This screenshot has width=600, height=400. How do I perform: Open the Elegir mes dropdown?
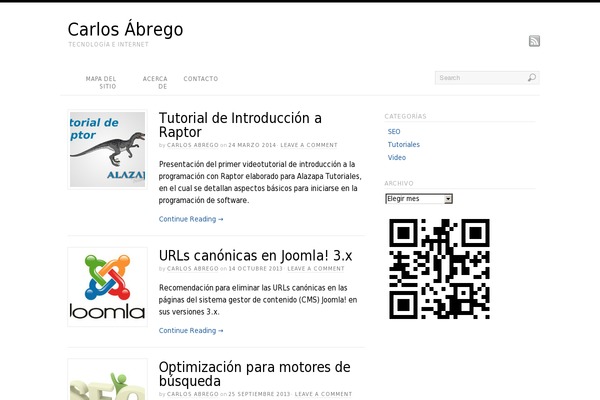[x=419, y=199]
